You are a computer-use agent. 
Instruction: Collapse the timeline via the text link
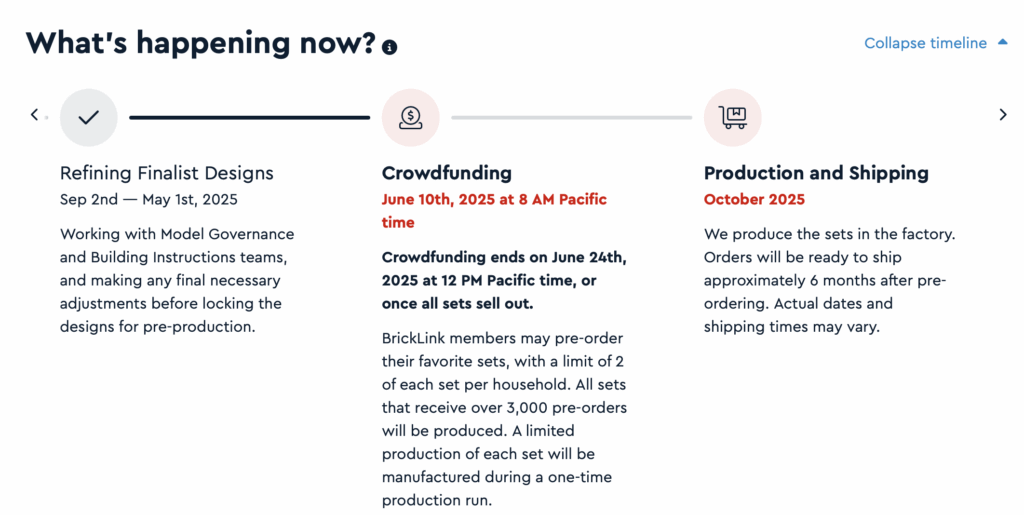[x=925, y=43]
